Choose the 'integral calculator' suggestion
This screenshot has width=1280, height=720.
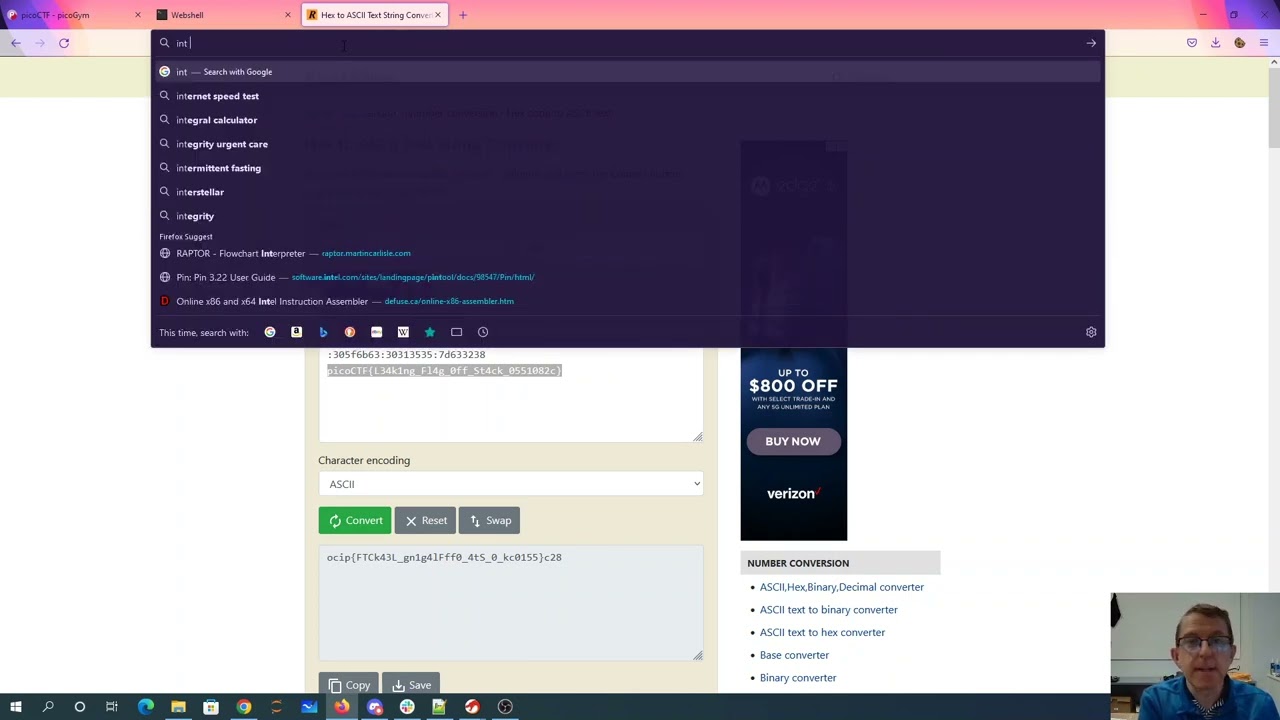tap(628, 120)
